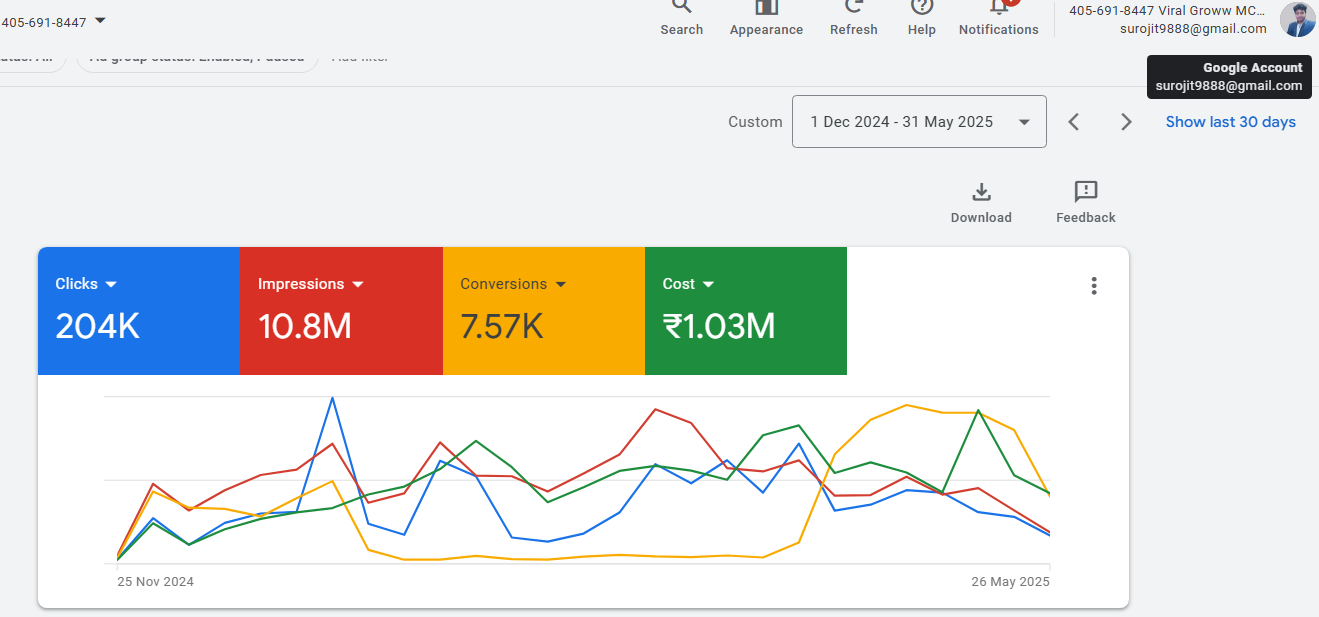
Task: Open the chart's three-dot more options
Action: pos(1094,286)
